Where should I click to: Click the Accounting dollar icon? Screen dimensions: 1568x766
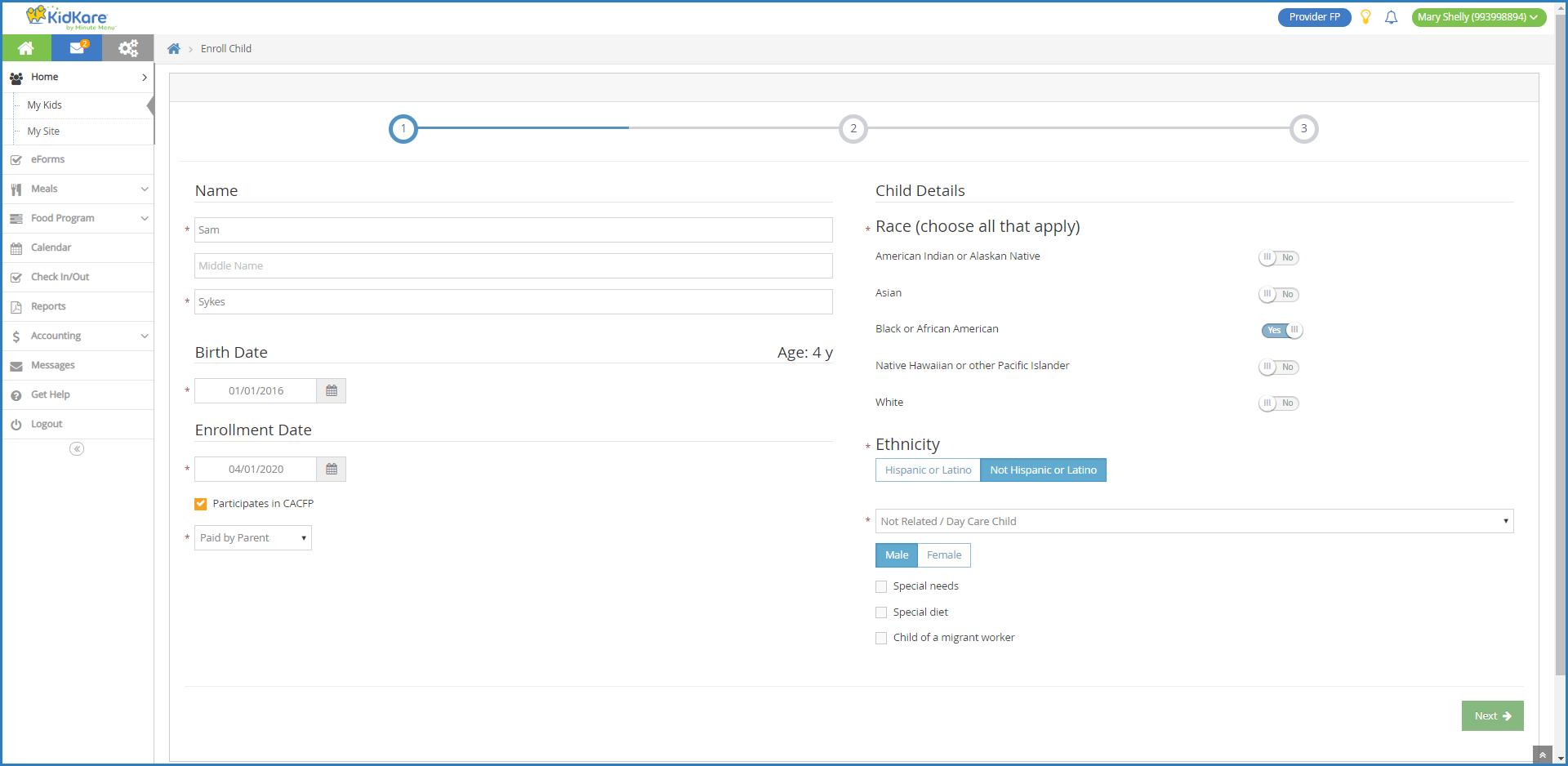(x=16, y=336)
